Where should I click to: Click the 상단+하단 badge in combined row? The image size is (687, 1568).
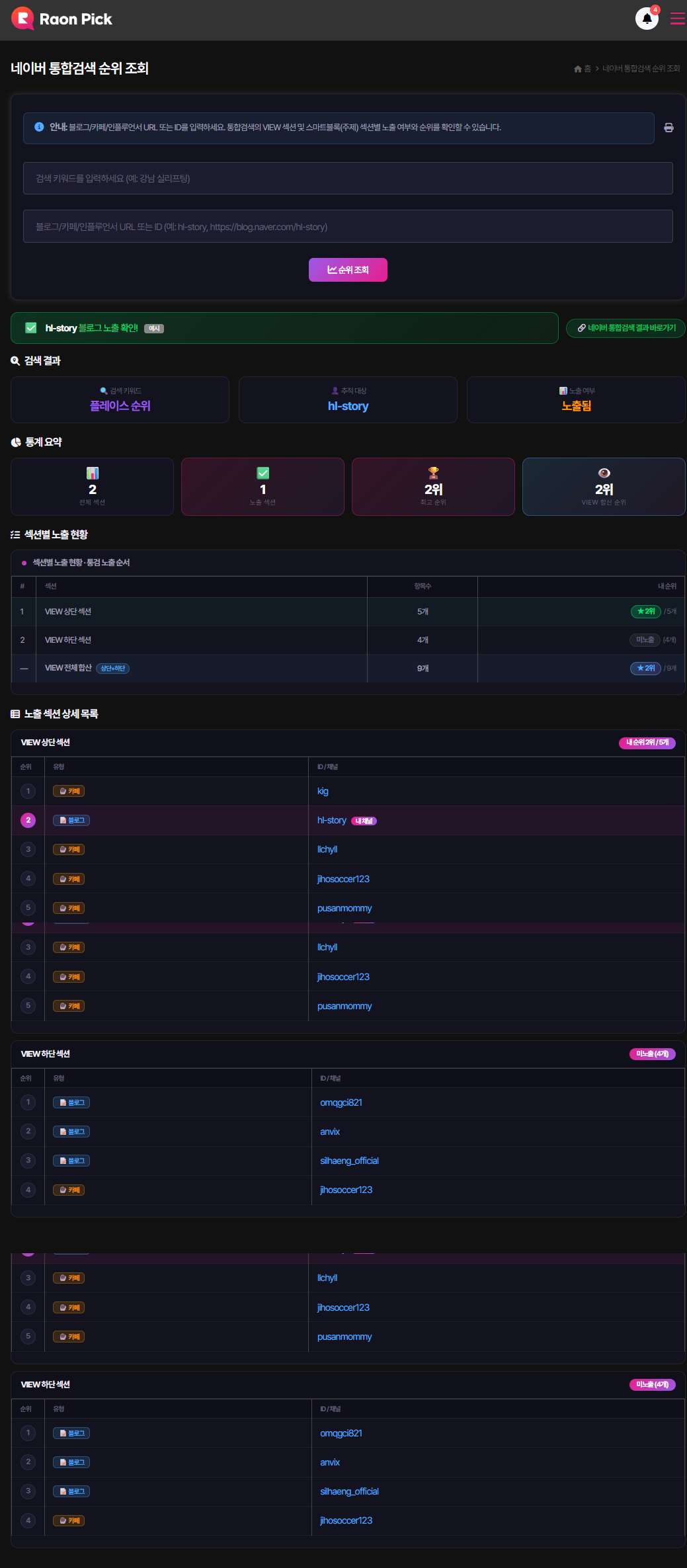point(113,669)
